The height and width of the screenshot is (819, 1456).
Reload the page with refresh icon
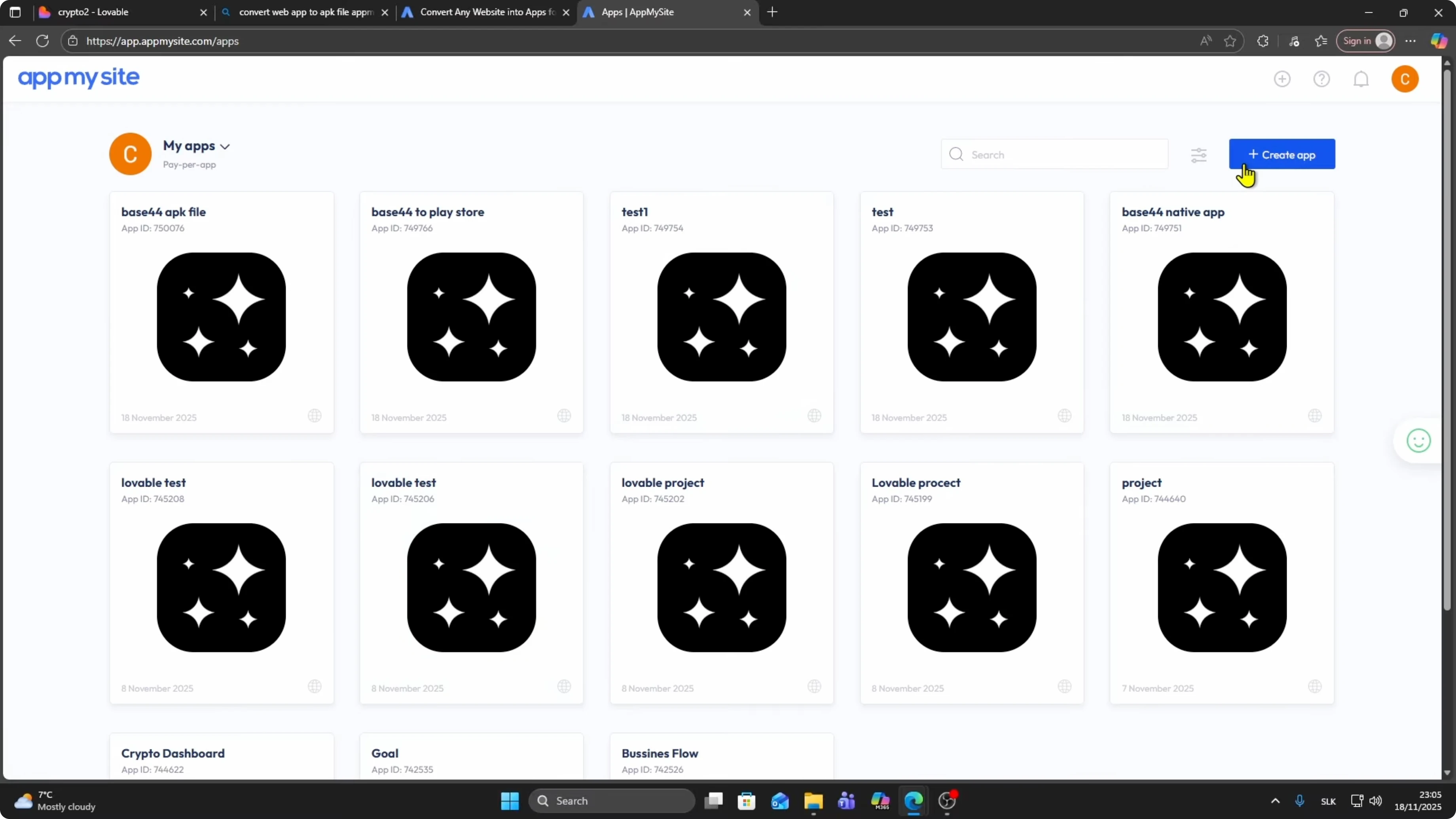[42, 41]
